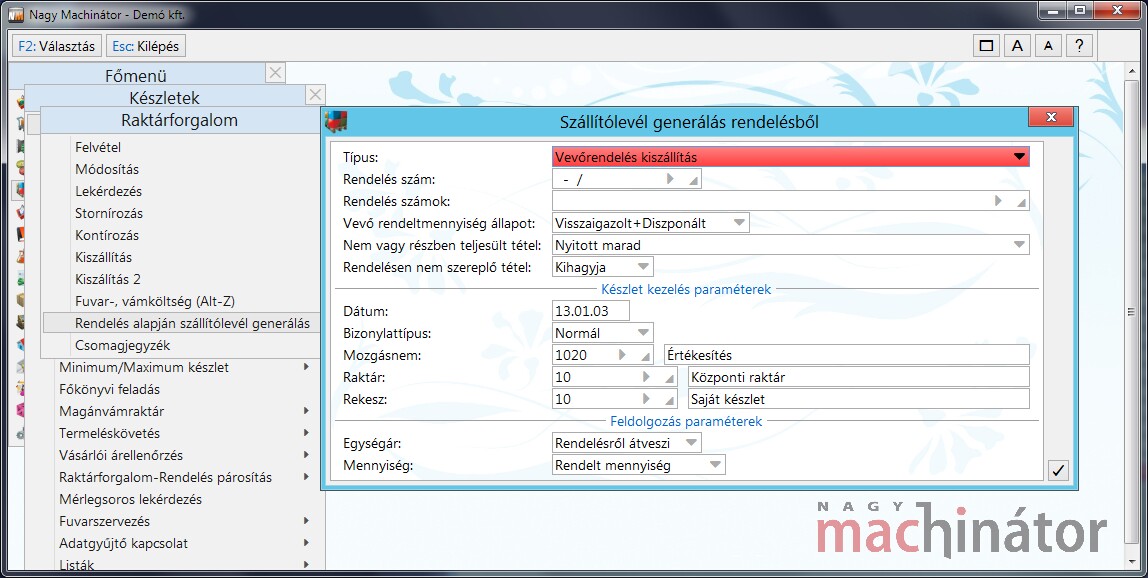Open lookup arrow in the Rekesz field
Screen dimensions: 1148x578
646,399
